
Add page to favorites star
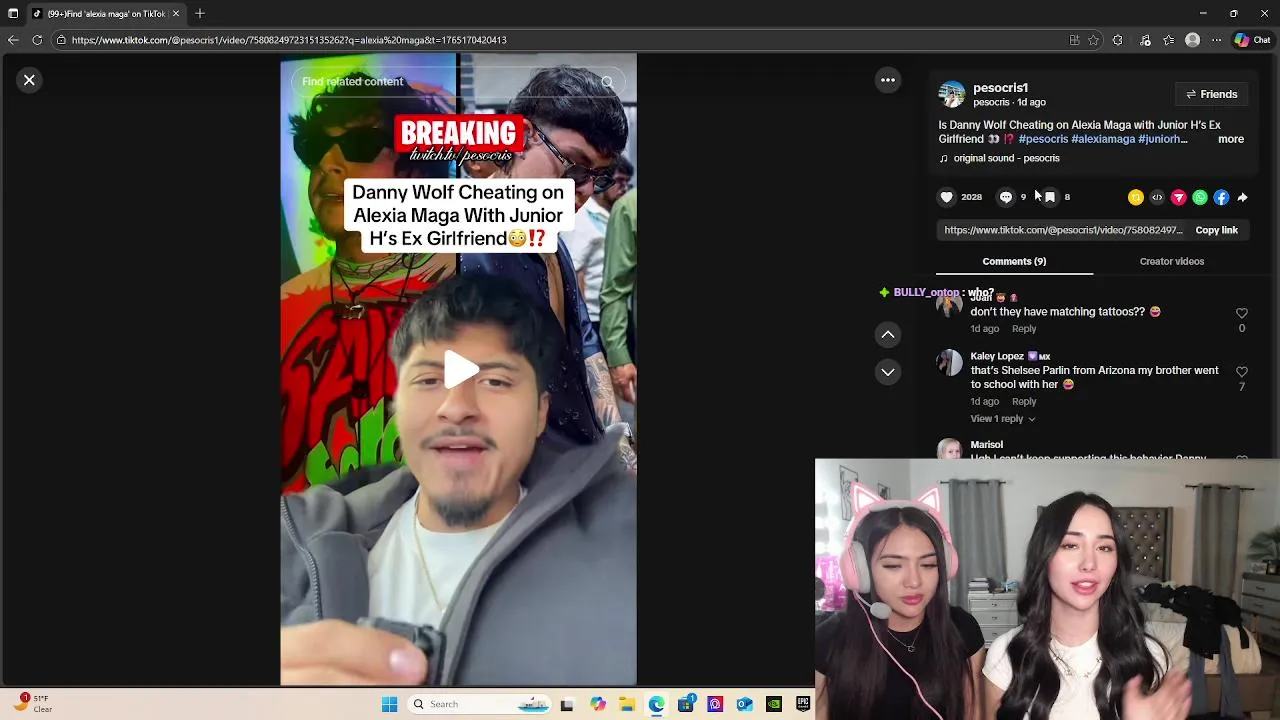(1093, 40)
